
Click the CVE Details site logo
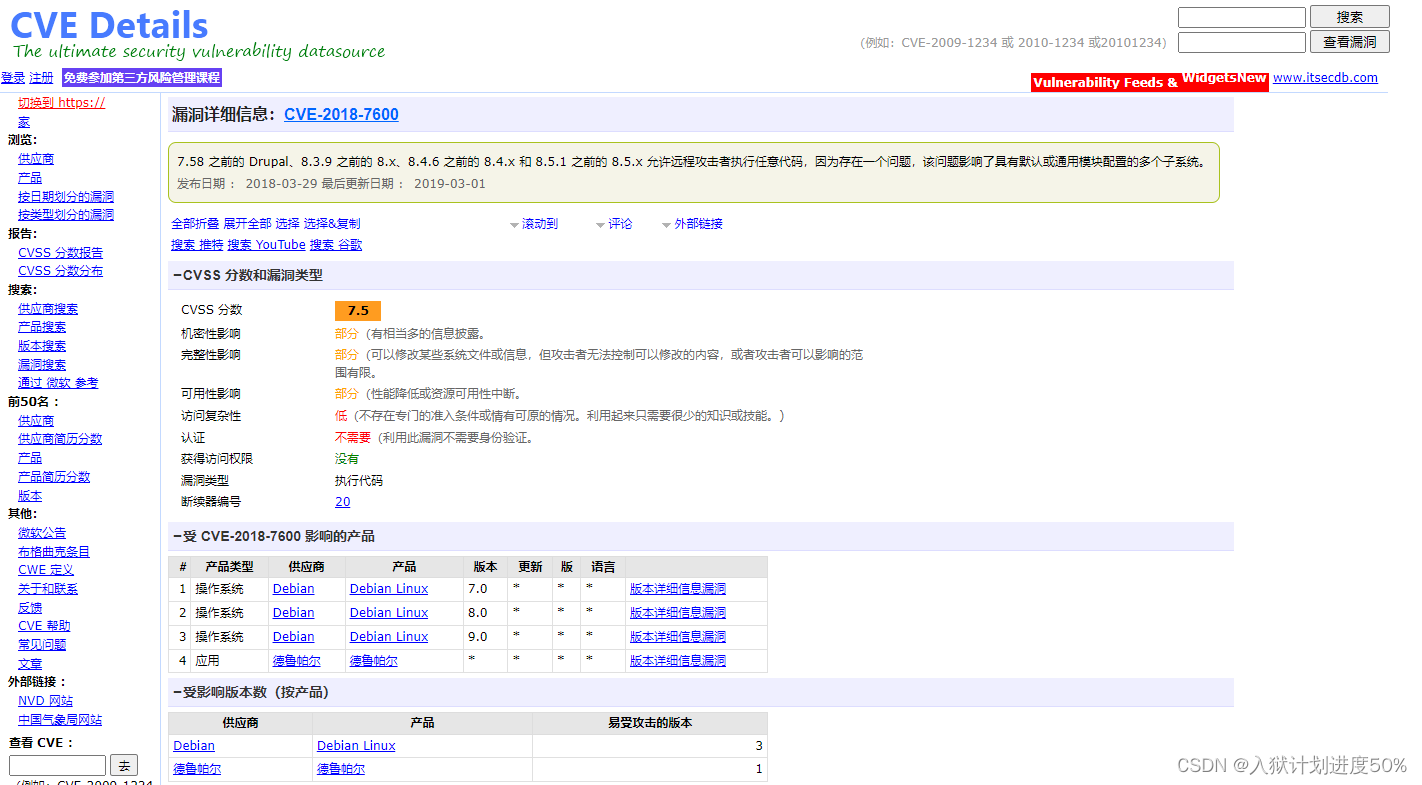[x=110, y=25]
